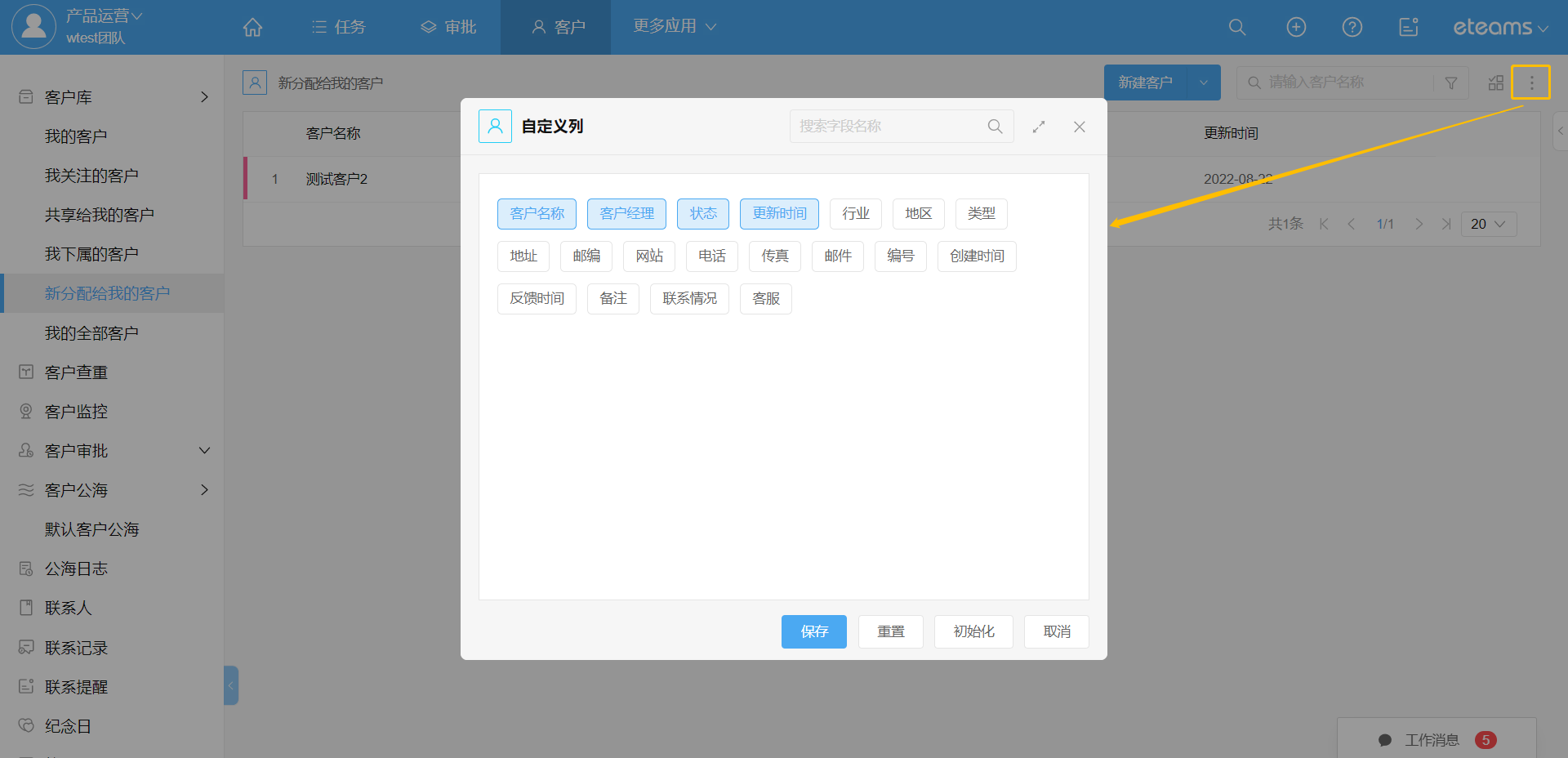Image resolution: width=1568 pixels, height=758 pixels.
Task: Open the help question mark icon
Action: 1352,27
